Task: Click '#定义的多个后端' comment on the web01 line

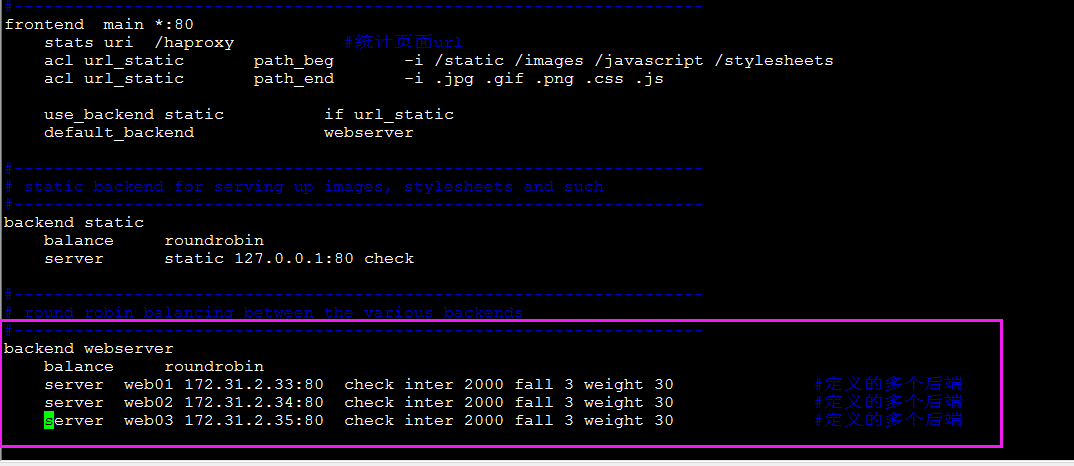Action: pyautogui.click(x=888, y=384)
